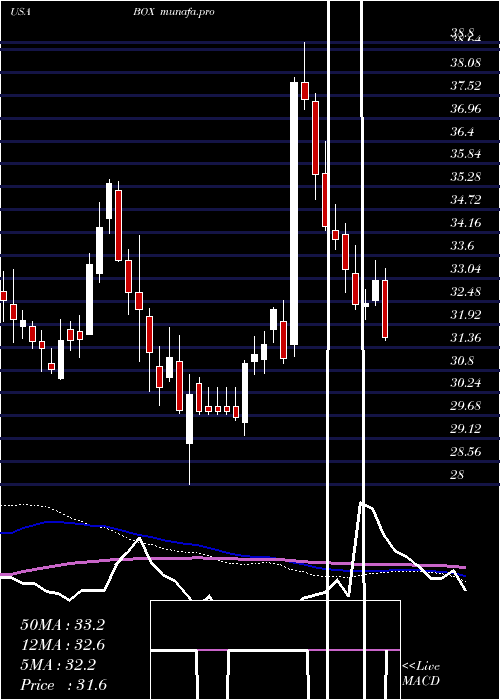This screenshot has height=700, width=500.
Task: Click the BOX munafa.pro title text
Action: tap(174, 12)
